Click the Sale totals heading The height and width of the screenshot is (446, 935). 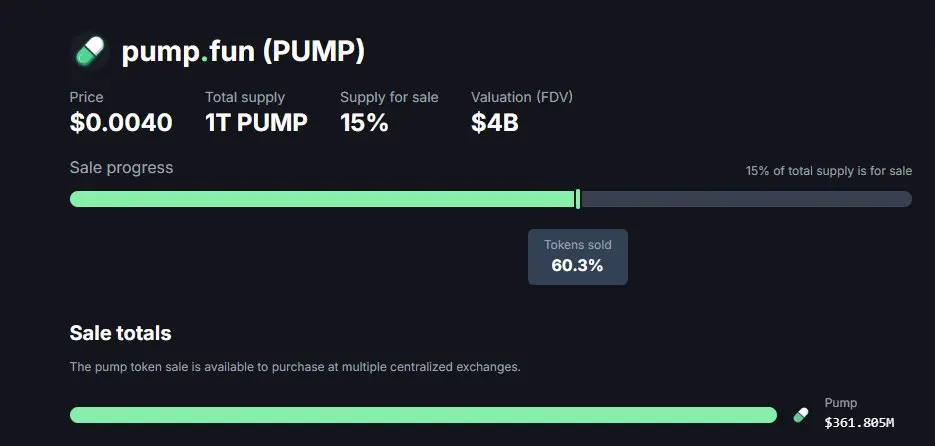[120, 333]
